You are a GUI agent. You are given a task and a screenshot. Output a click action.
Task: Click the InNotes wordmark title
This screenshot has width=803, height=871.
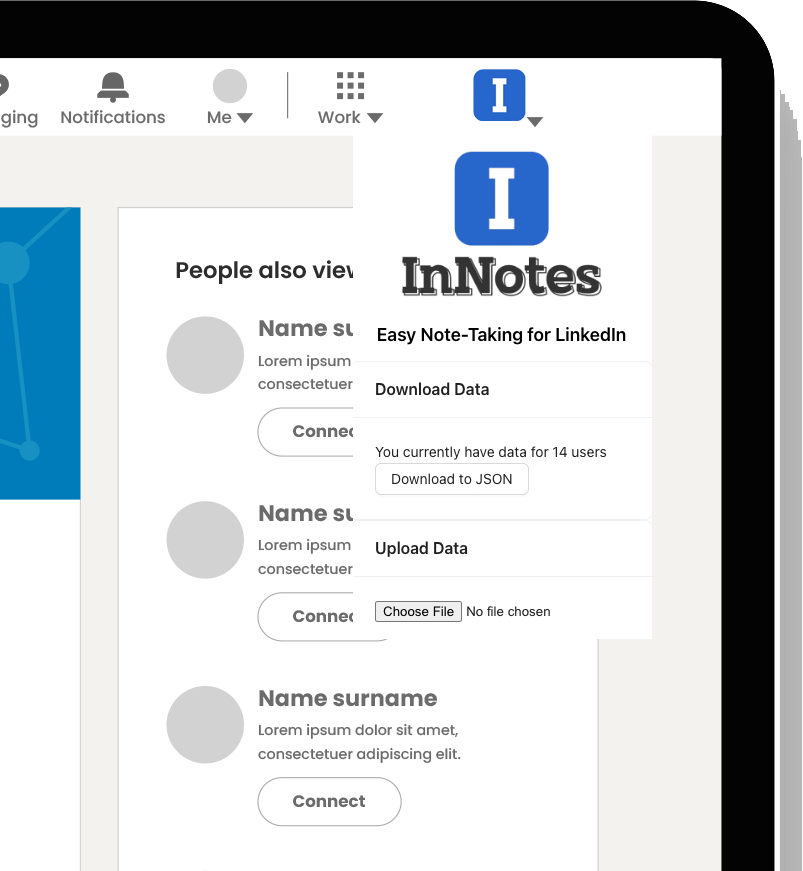(x=501, y=277)
